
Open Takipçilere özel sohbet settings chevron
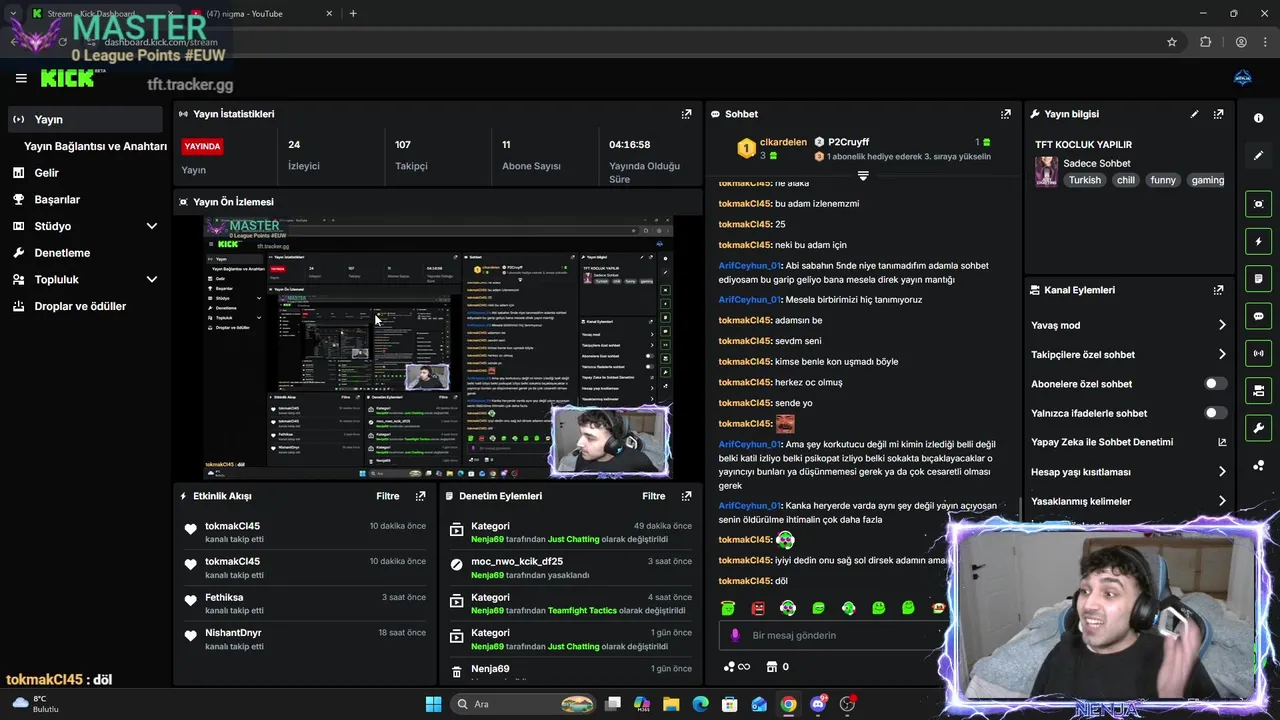1222,354
